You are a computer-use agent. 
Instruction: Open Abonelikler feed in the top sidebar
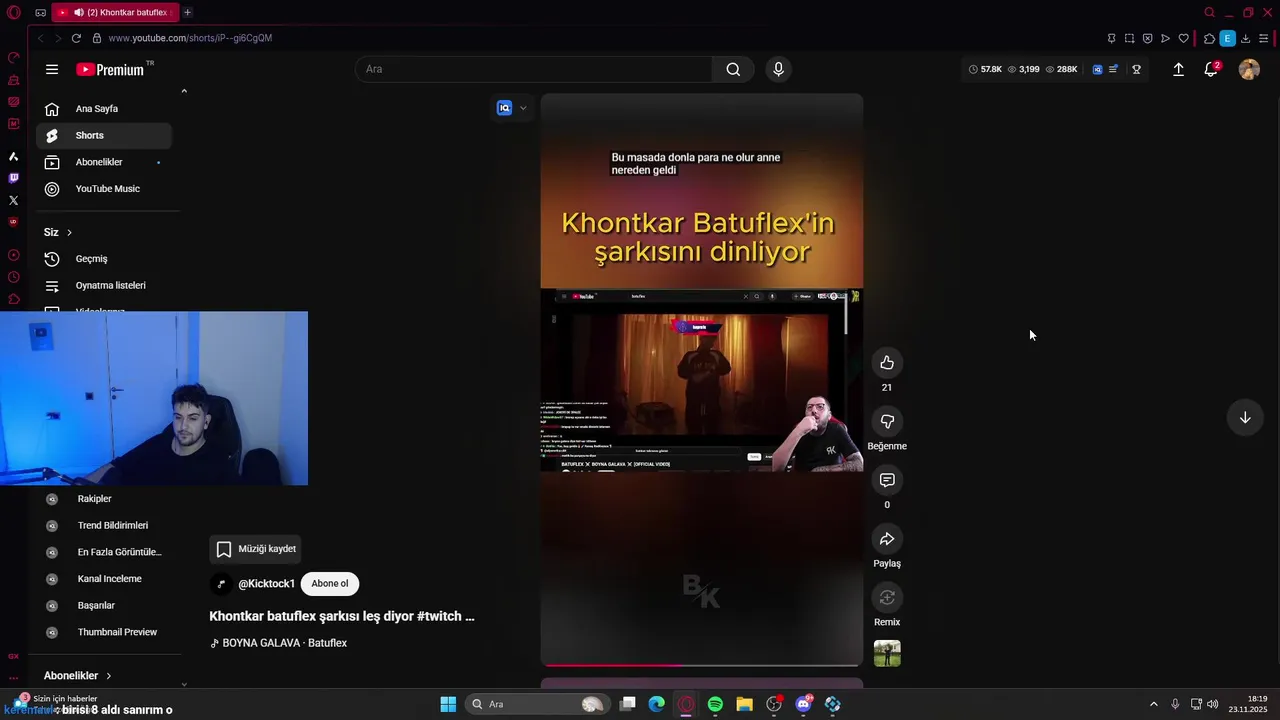104,162
